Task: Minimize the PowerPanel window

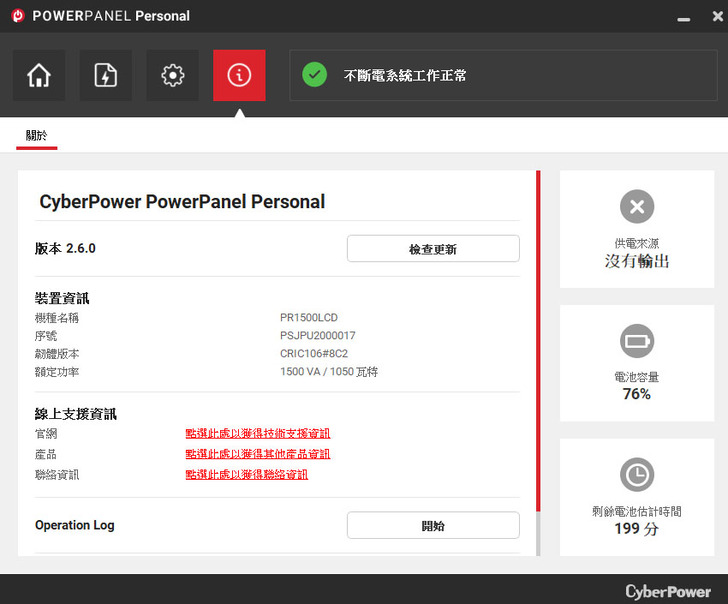Action: 683,18
